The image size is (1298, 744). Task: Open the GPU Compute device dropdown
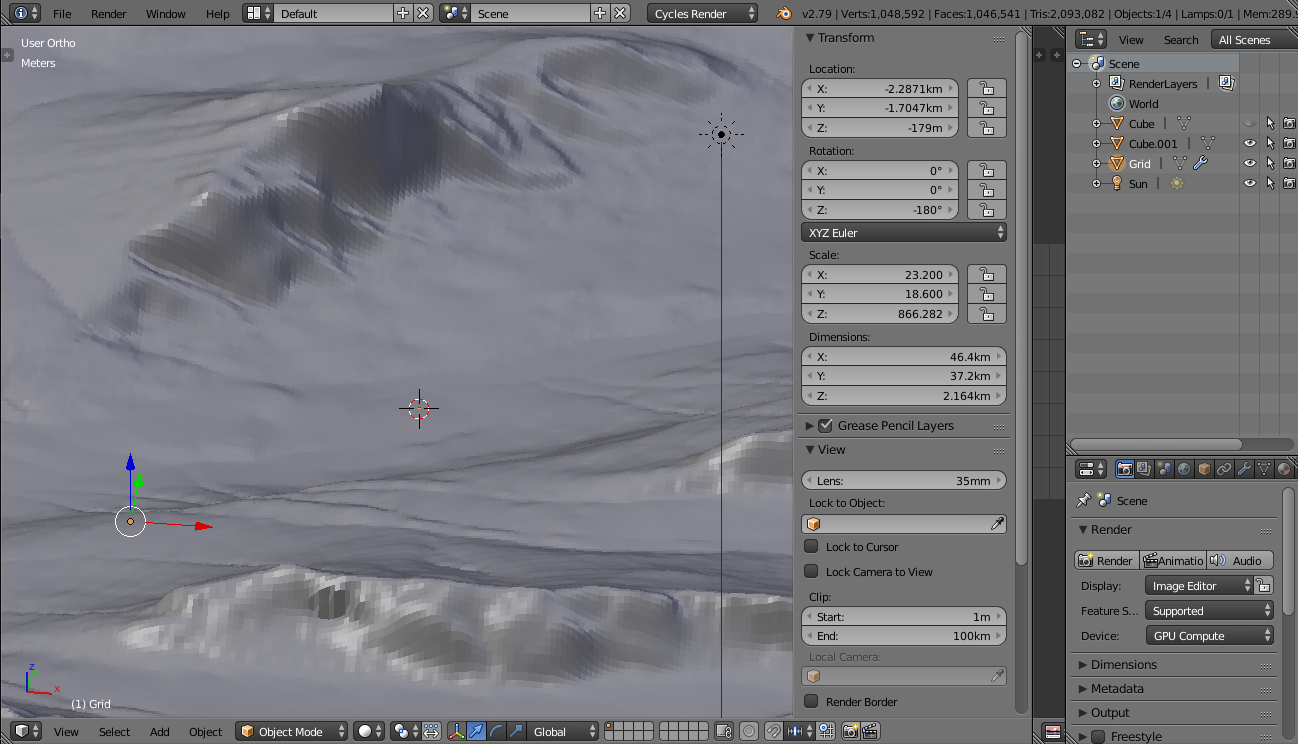tap(1209, 635)
